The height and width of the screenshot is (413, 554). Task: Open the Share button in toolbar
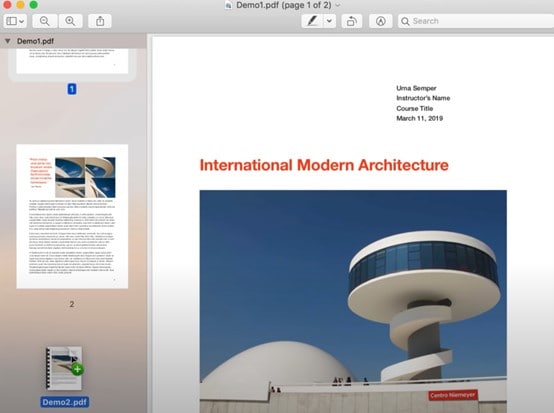[100, 21]
